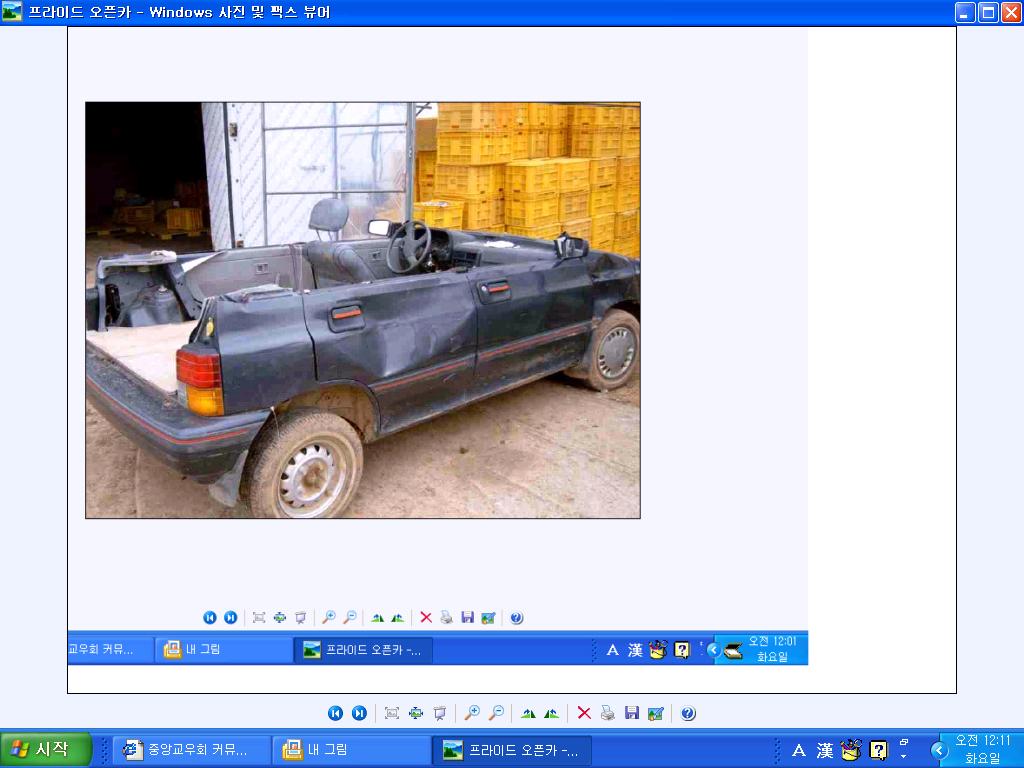This screenshot has height=768, width=1024.
Task: Go to the previous image in viewer toolbar
Action: (x=335, y=713)
